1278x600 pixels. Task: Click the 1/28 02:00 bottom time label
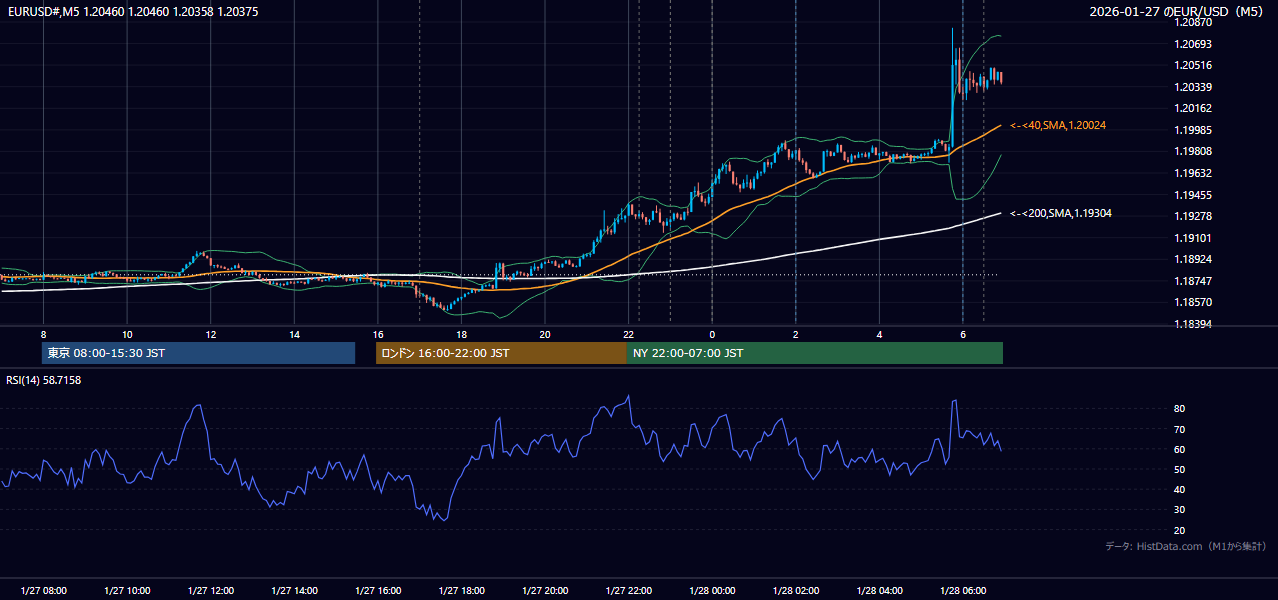tap(796, 591)
